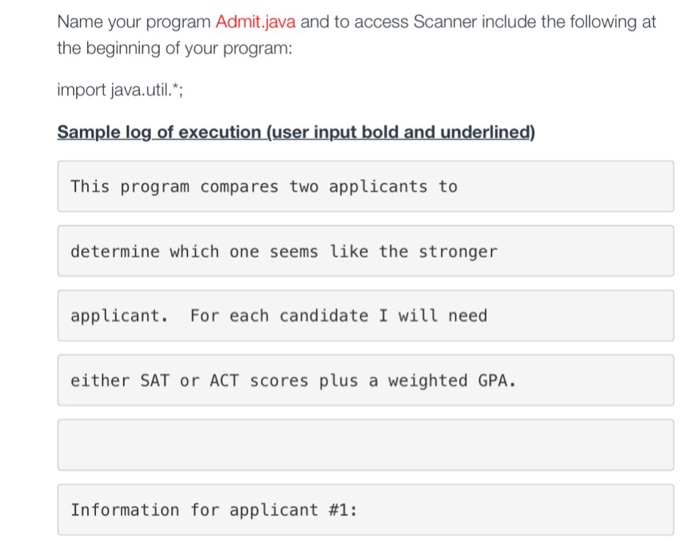This screenshot has width=700, height=542.
Task: Click the 'determine which one seems' code box
Action: [x=366, y=251]
